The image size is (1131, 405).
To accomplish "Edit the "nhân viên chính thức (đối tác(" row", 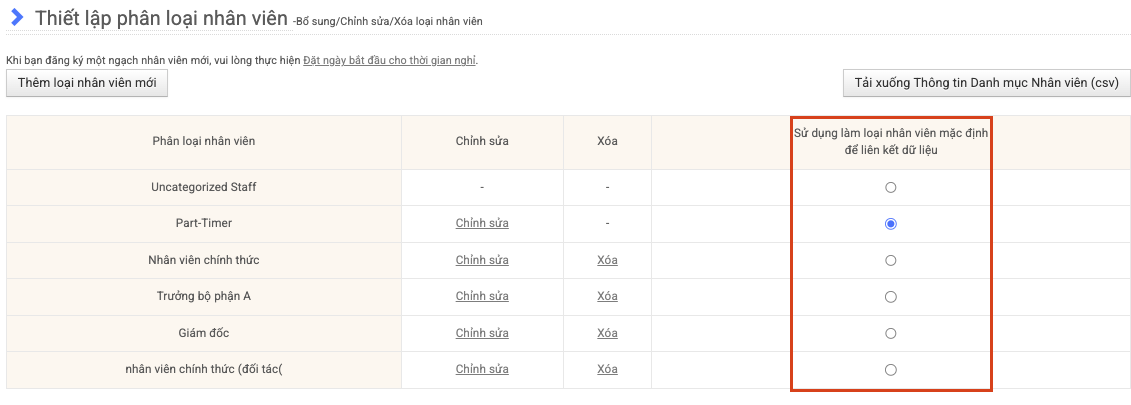I will [482, 369].
